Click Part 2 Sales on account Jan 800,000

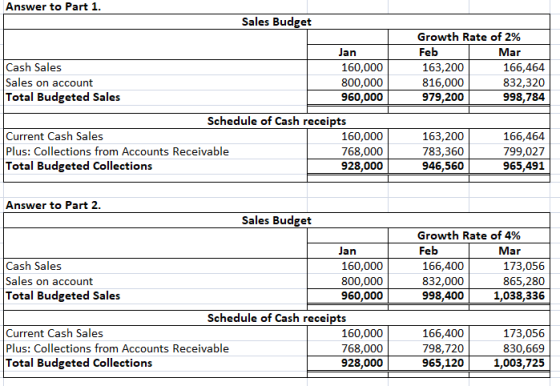348,281
